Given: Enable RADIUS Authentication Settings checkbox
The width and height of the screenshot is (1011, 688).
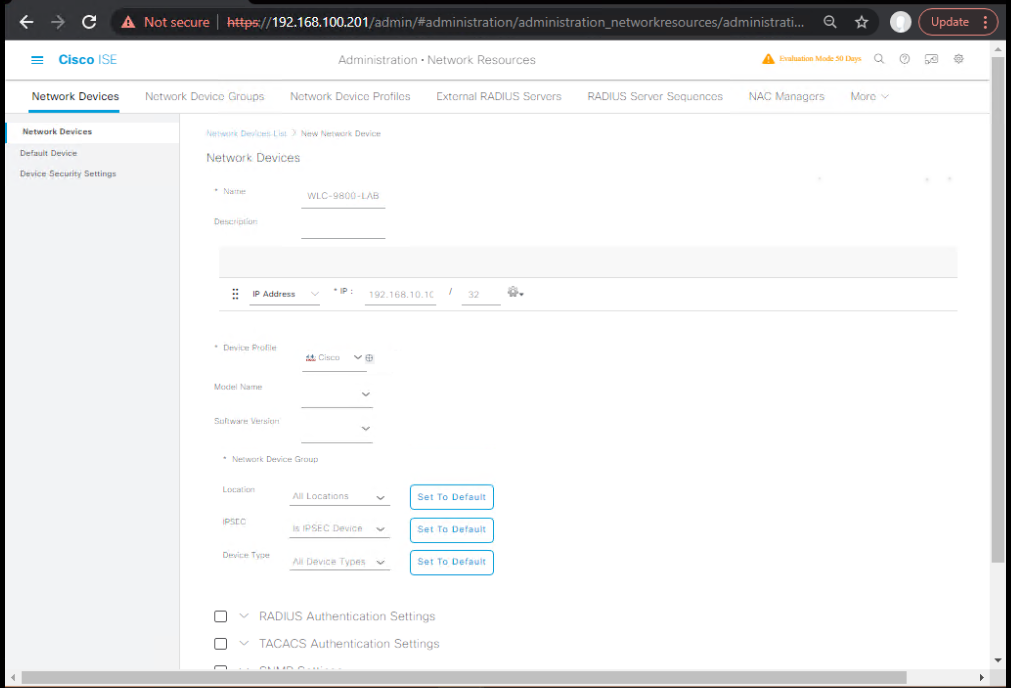Looking at the screenshot, I should (x=221, y=616).
